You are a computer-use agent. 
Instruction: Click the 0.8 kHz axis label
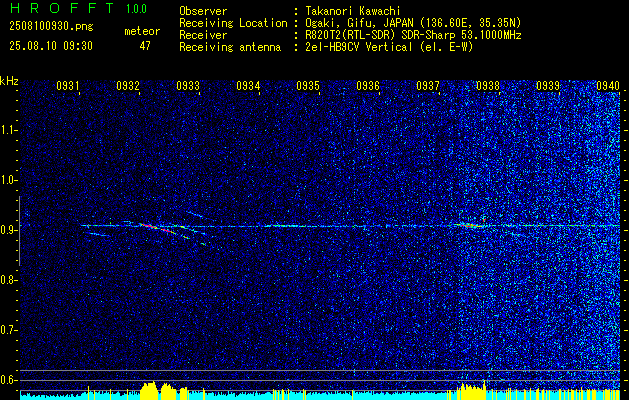(8, 280)
